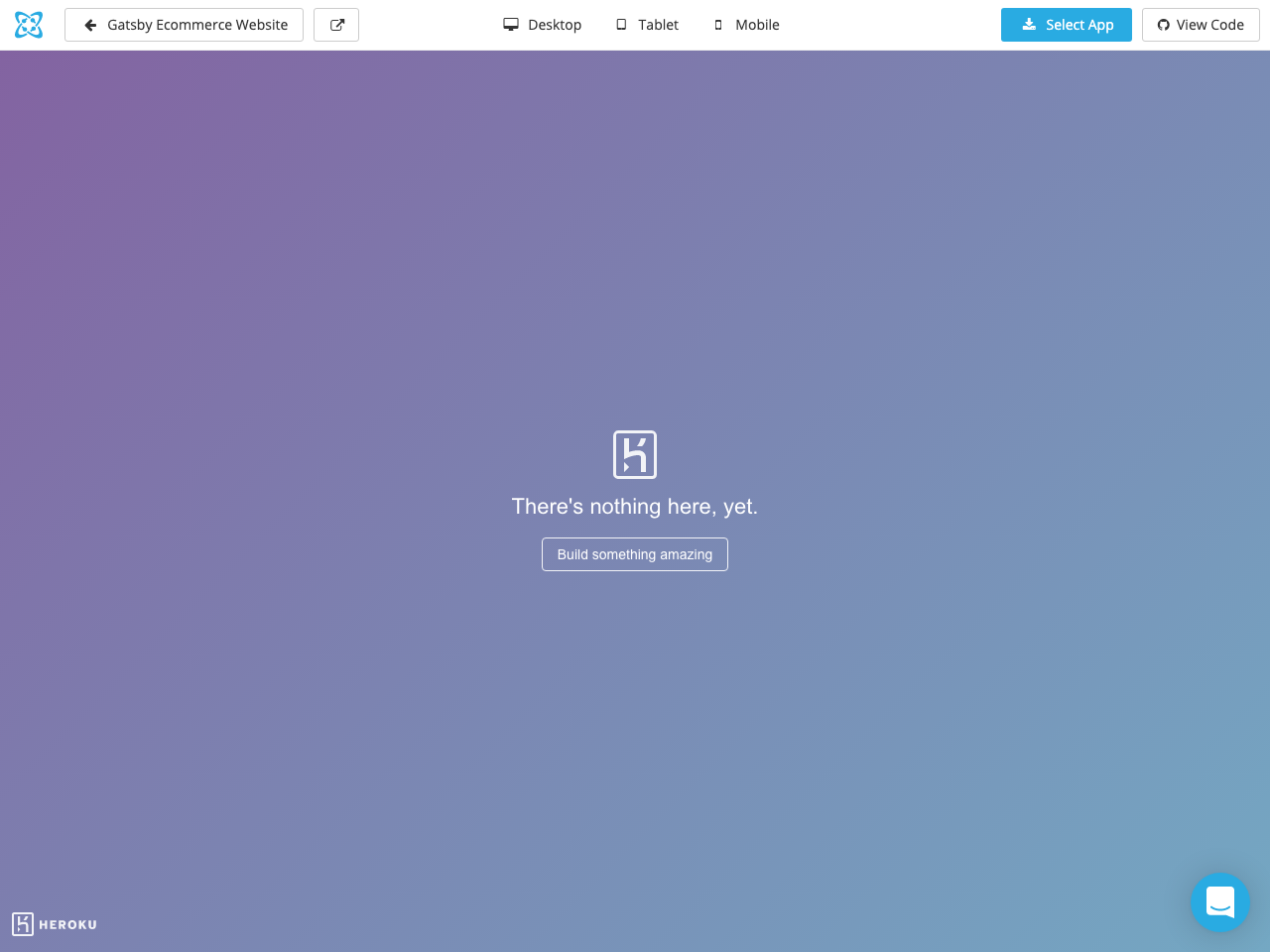
Task: Click Build something amazing
Action: 635,554
